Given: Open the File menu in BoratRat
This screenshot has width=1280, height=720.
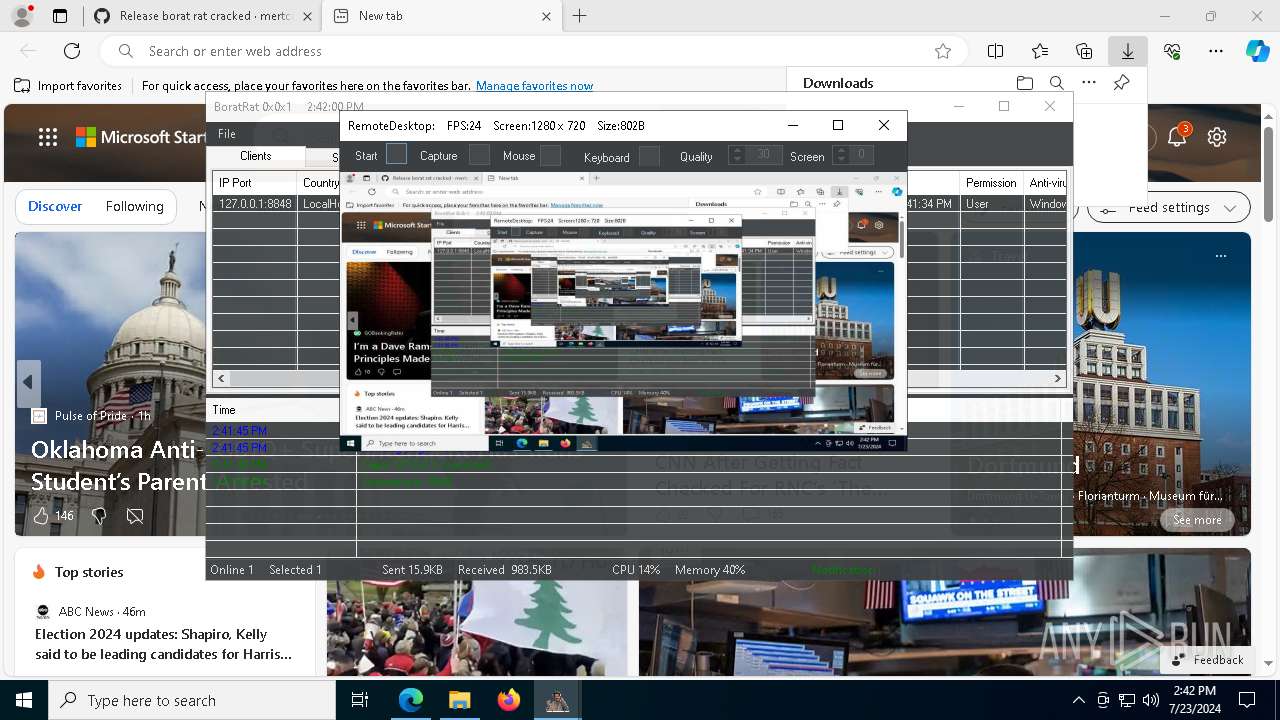Looking at the screenshot, I should (227, 134).
